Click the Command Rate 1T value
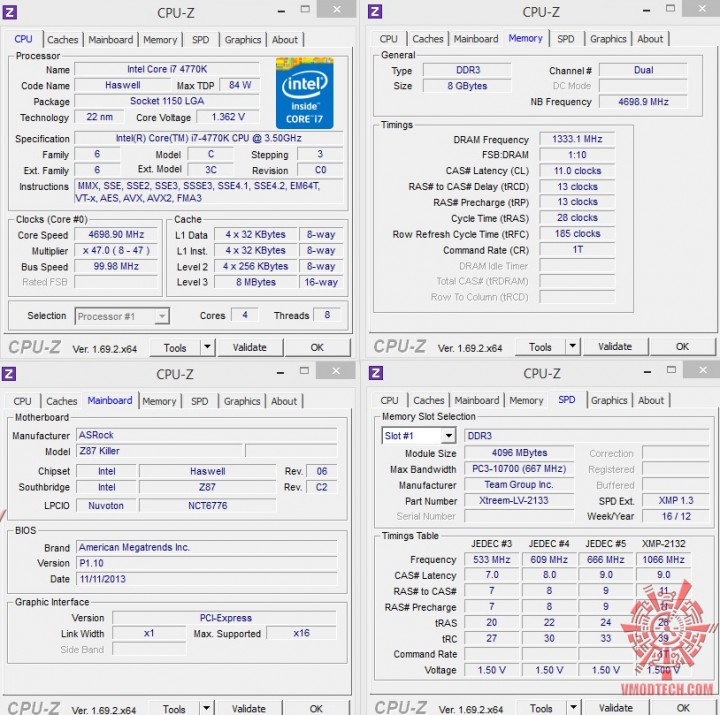Screen dimensions: 720x715 click(x=577, y=249)
